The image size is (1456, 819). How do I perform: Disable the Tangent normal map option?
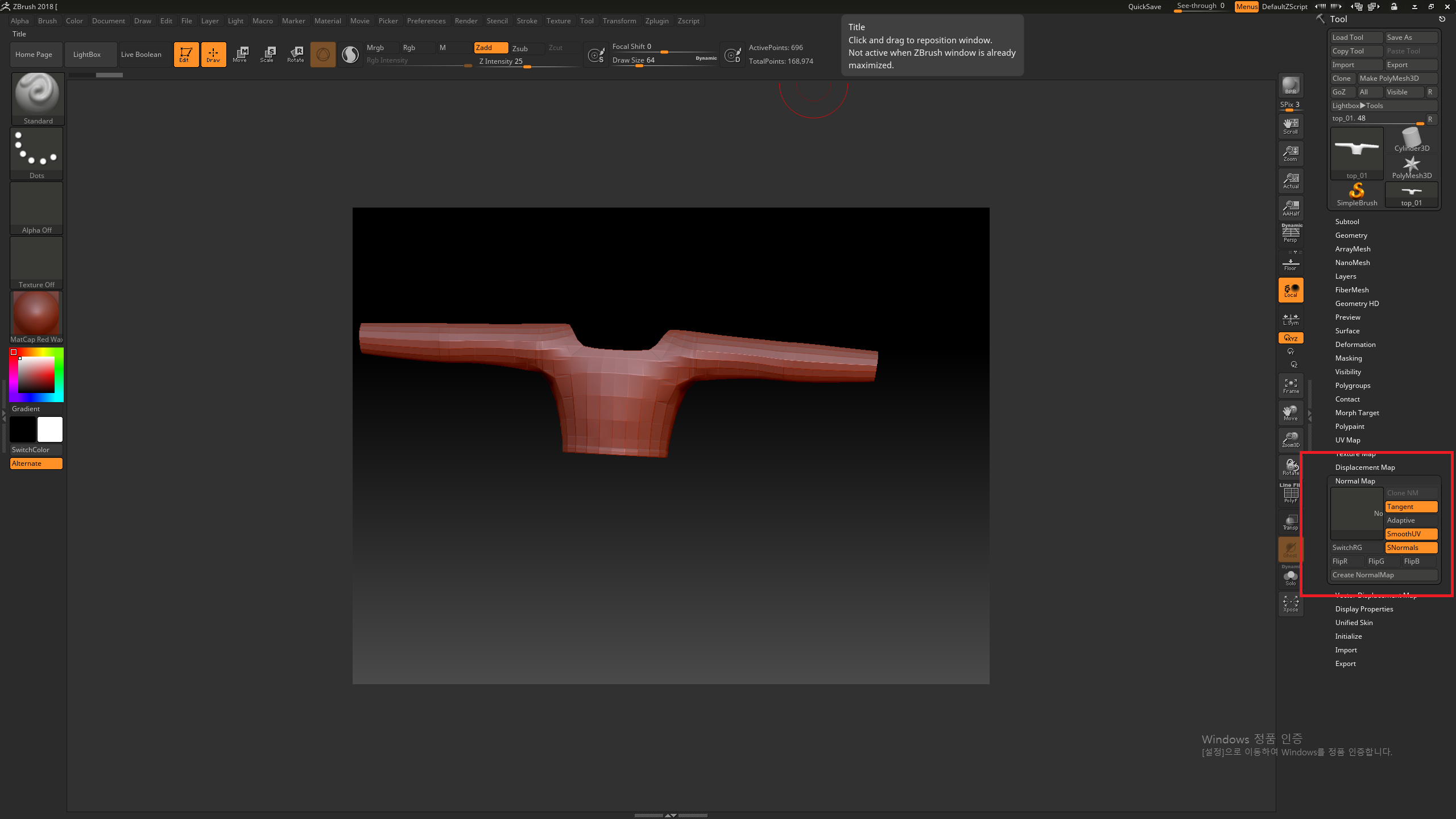1411,507
